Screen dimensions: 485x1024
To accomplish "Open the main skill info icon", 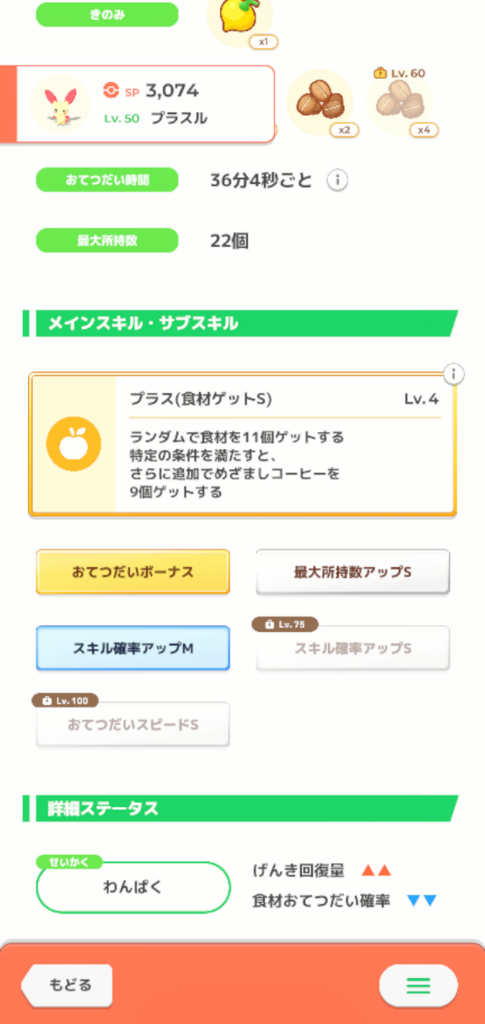I will [x=454, y=374].
